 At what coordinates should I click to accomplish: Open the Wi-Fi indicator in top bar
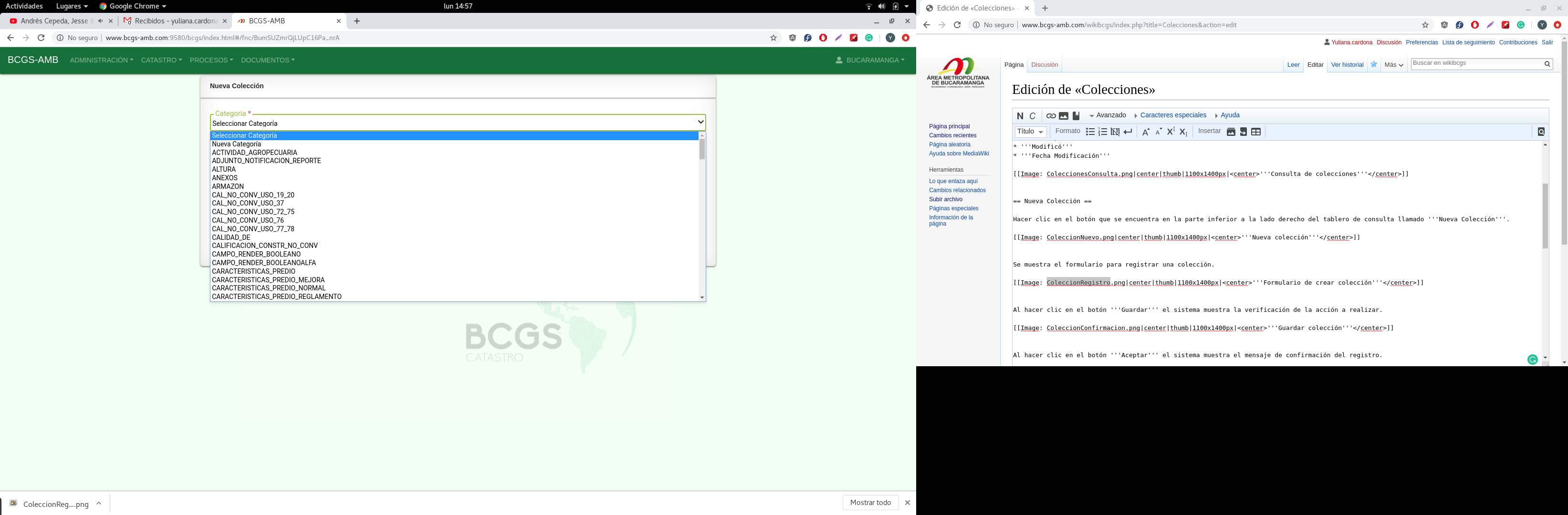pos(868,6)
